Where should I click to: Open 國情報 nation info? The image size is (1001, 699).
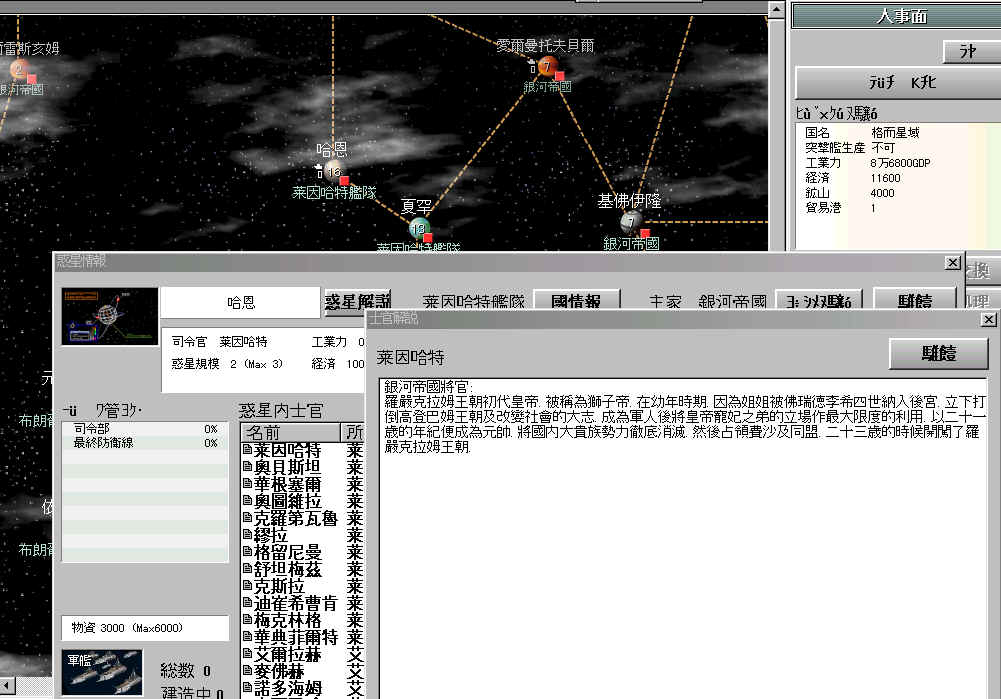pyautogui.click(x=576, y=301)
